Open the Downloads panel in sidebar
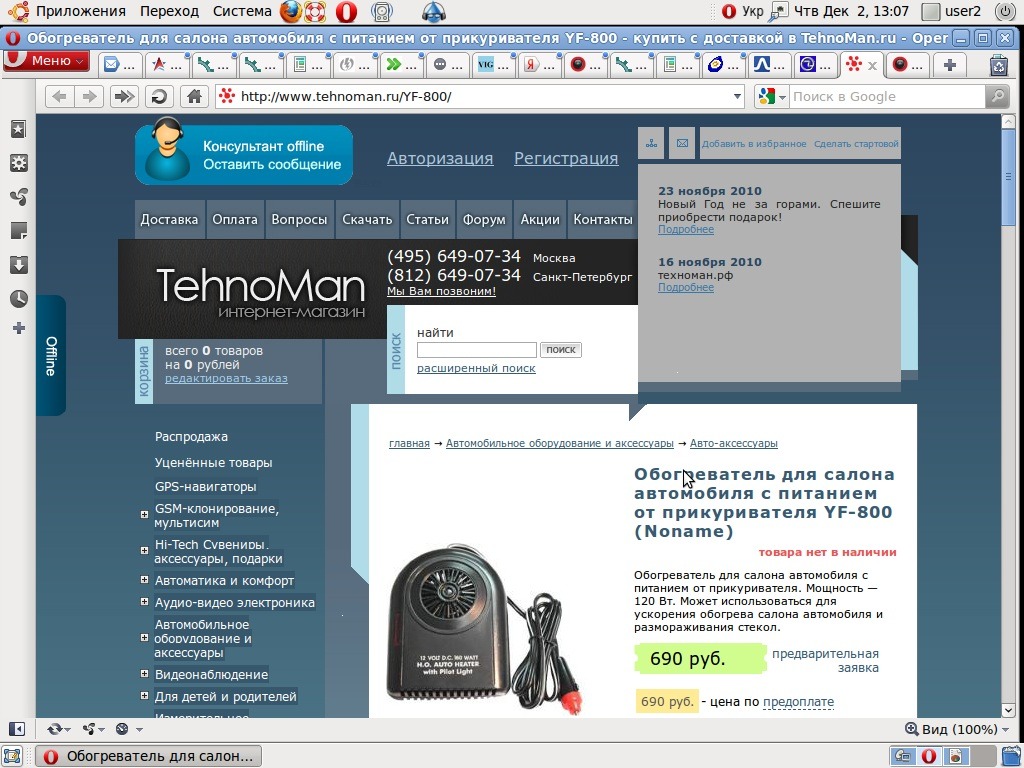Image resolution: width=1024 pixels, height=768 pixels. (18, 264)
